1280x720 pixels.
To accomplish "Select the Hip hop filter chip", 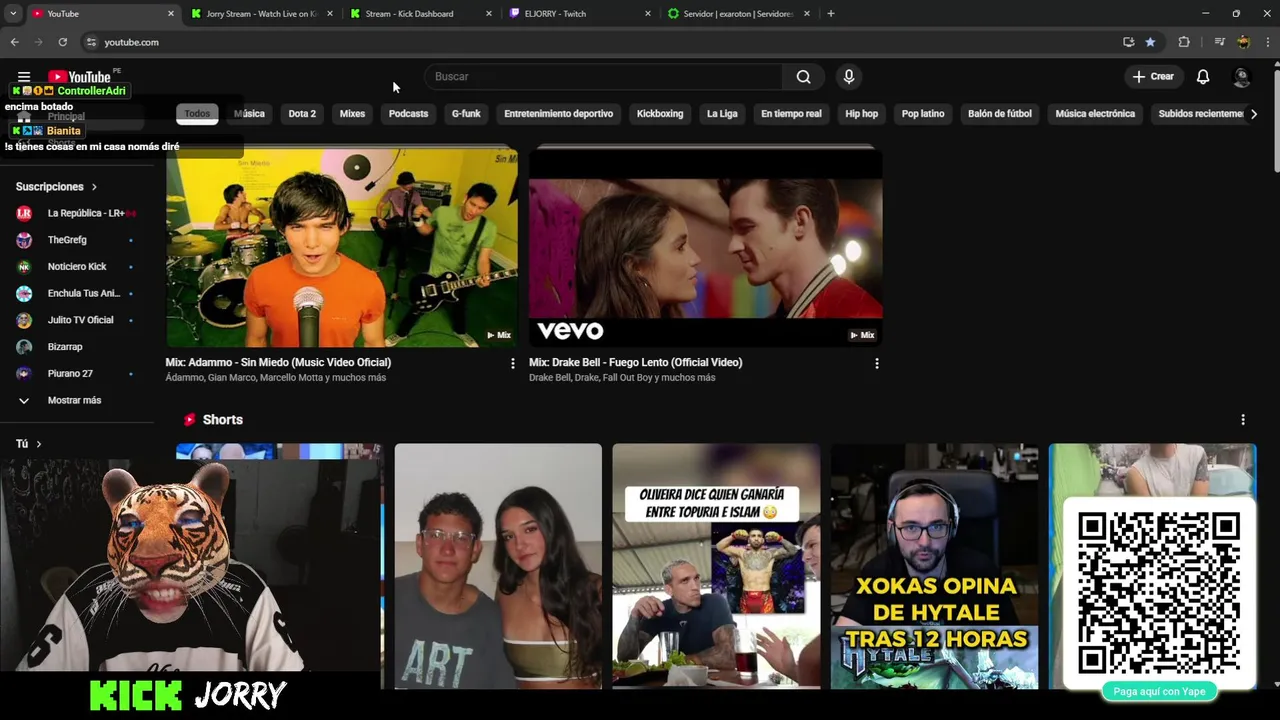I will click(861, 114).
